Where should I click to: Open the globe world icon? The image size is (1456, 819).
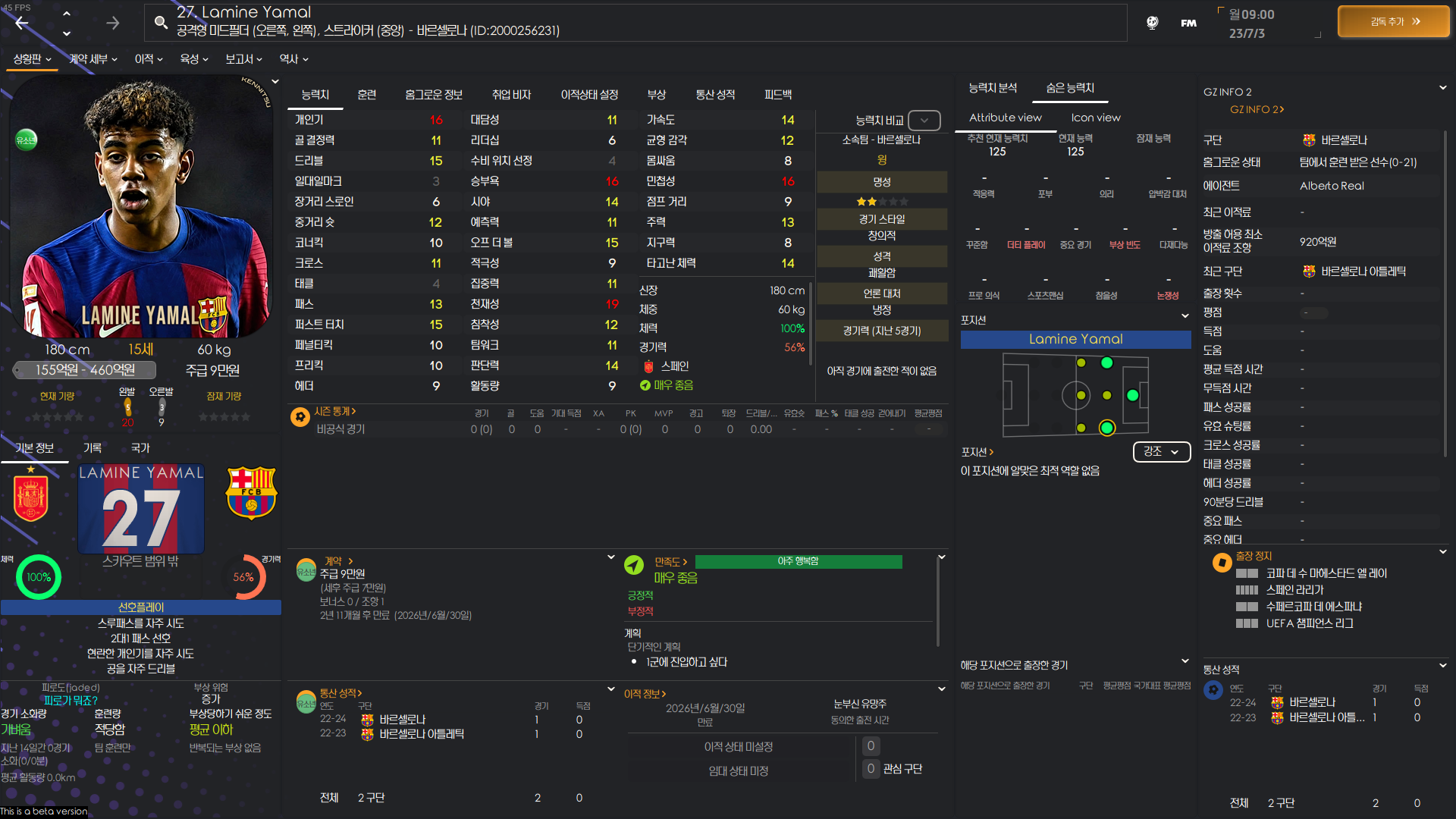tap(1152, 23)
